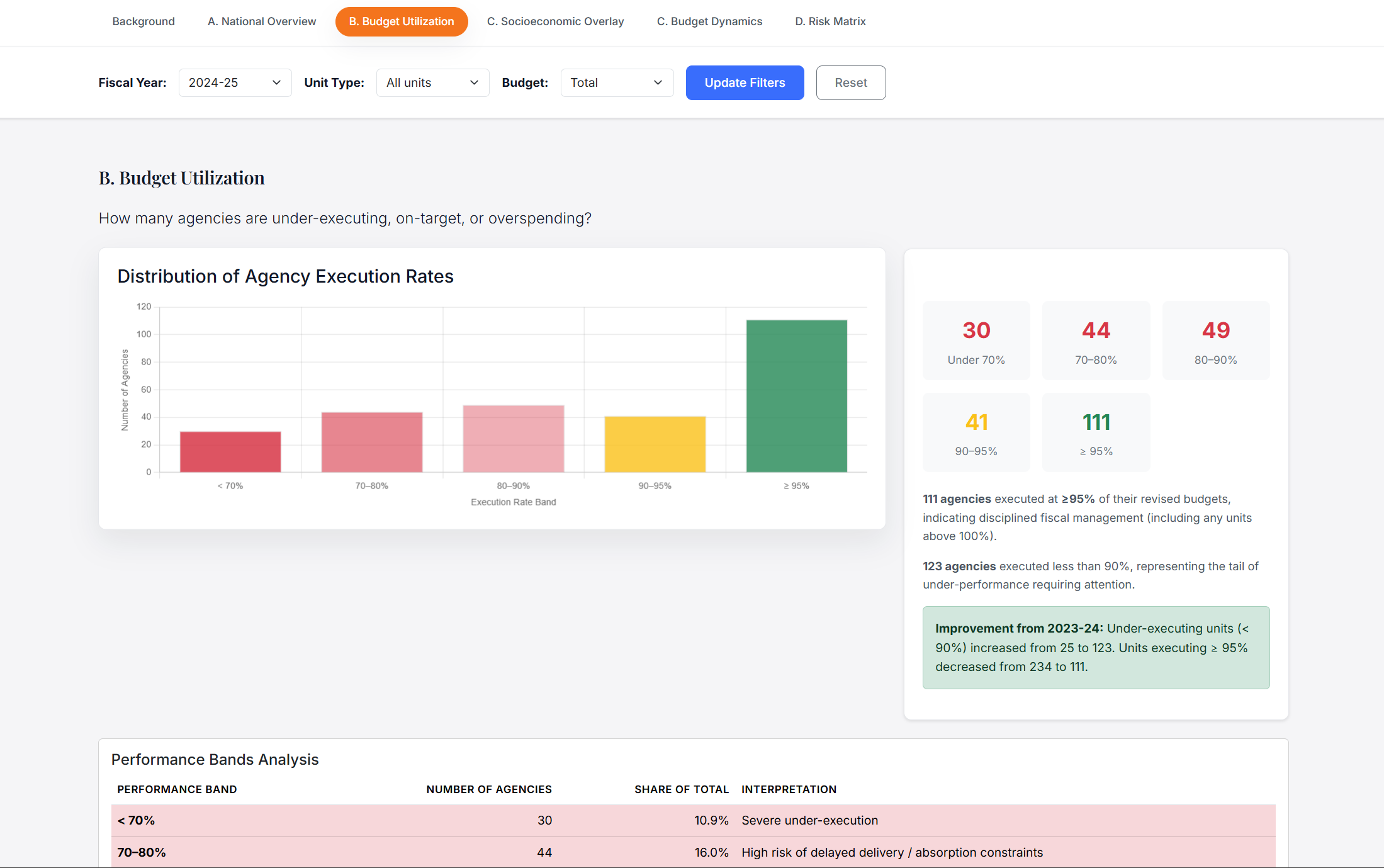The height and width of the screenshot is (868, 1384).
Task: Click the red under 70% bar
Action: point(230,451)
